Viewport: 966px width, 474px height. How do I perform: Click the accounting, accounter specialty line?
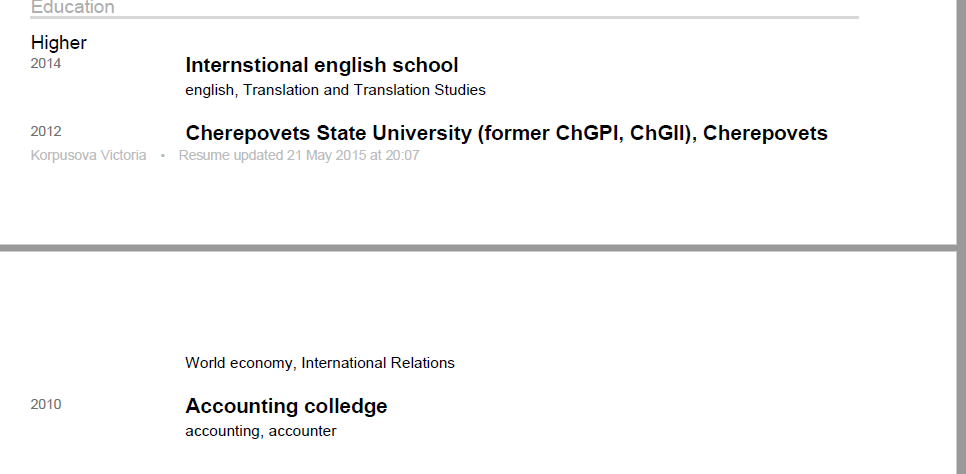click(x=261, y=431)
